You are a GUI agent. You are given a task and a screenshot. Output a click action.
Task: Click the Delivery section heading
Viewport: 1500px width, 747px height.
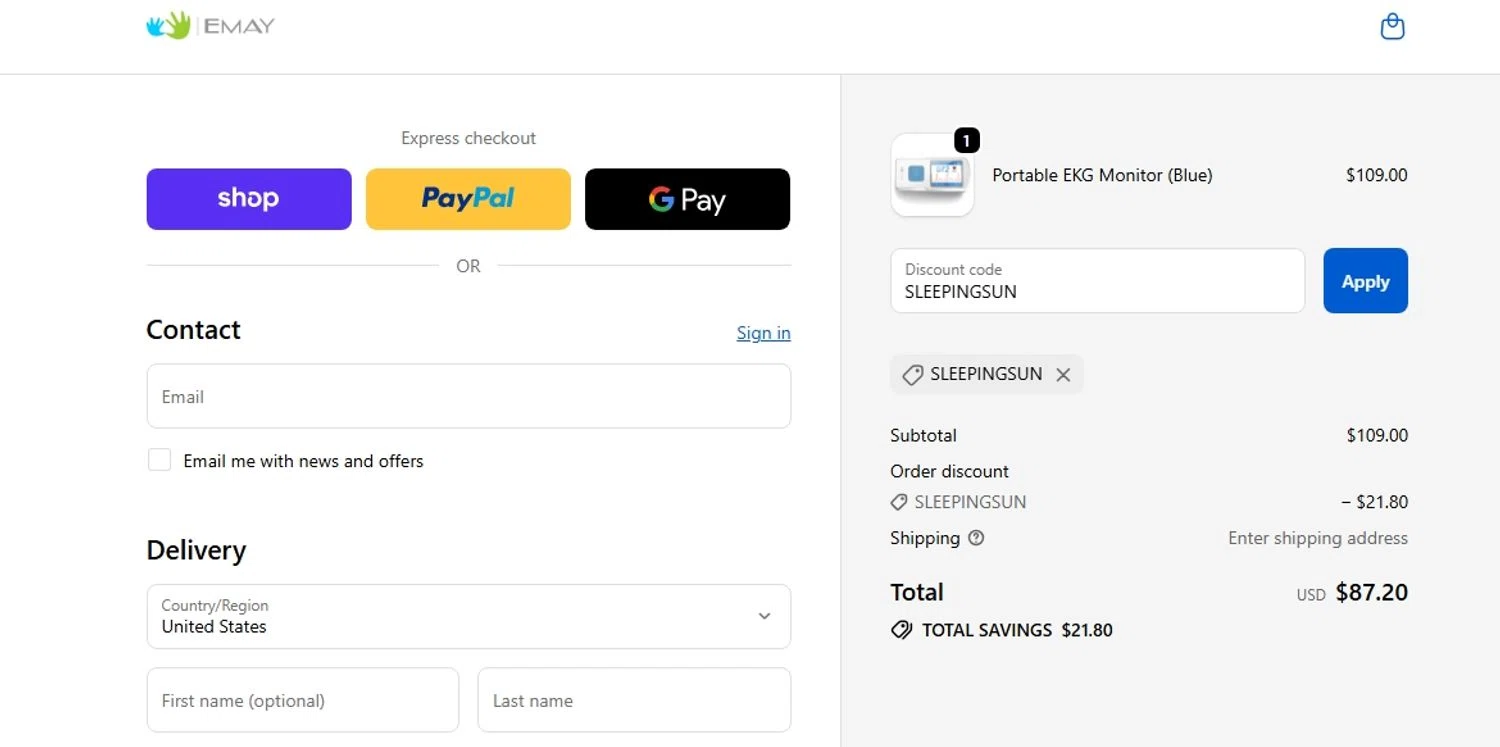tap(196, 550)
